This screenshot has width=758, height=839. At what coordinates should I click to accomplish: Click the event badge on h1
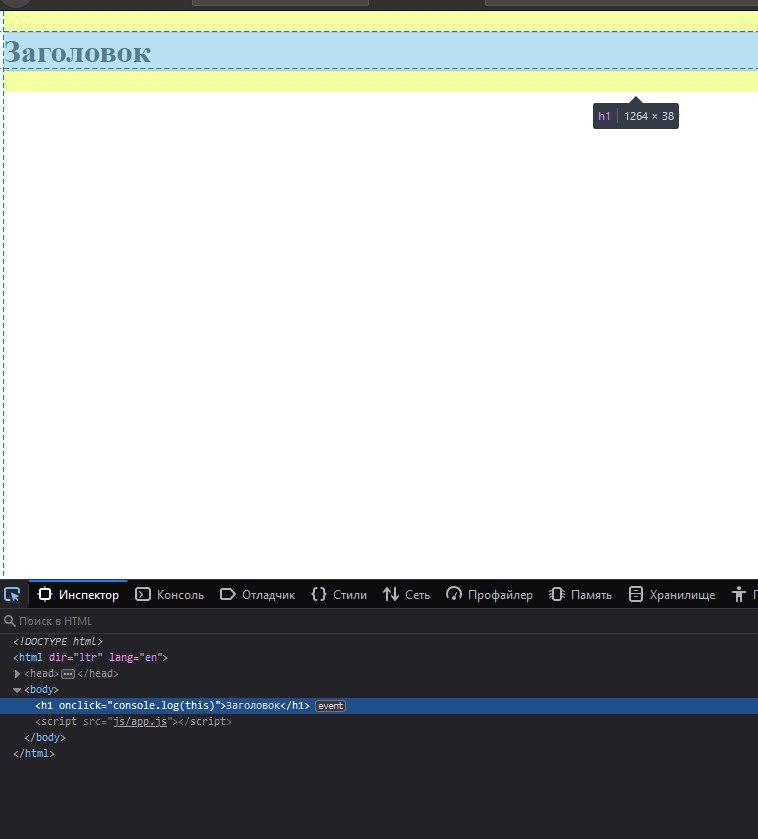click(331, 706)
